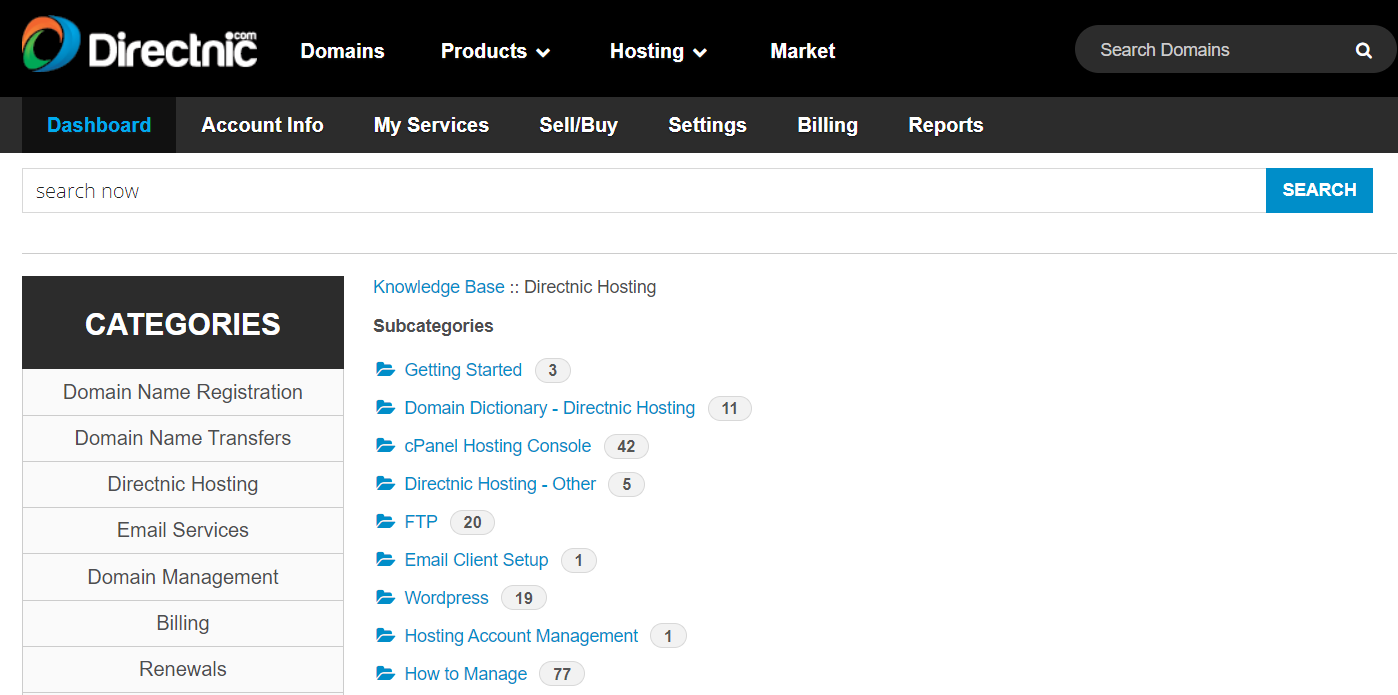Expand the Products dropdown menu
Viewport: 1398px width, 695px height.
496,51
